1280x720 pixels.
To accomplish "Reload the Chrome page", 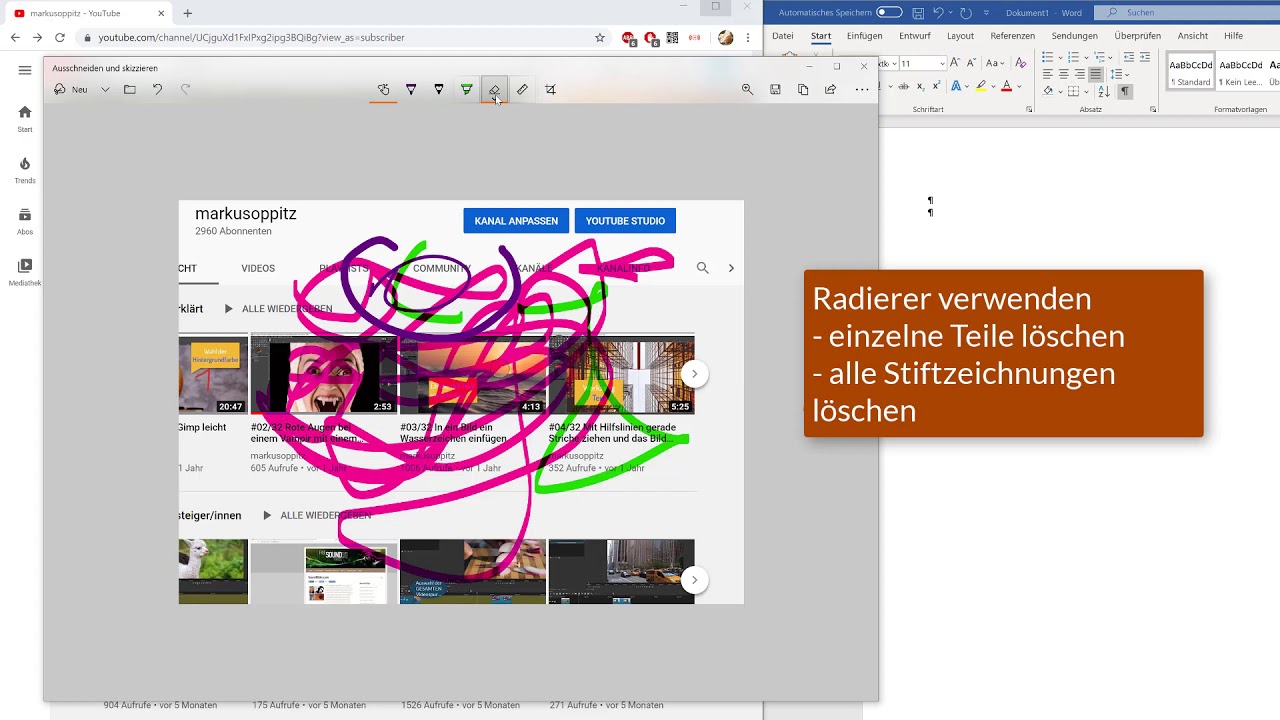I will [x=60, y=37].
